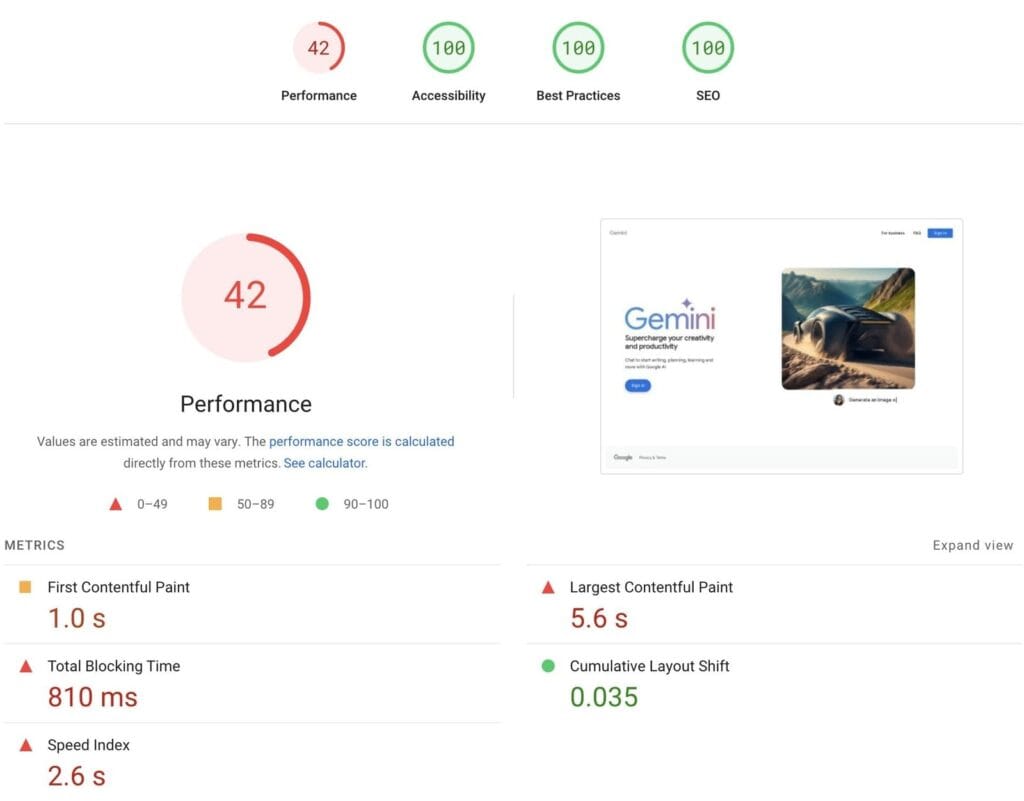Click the METRICS section heading
The image size is (1024, 801).
pos(35,545)
